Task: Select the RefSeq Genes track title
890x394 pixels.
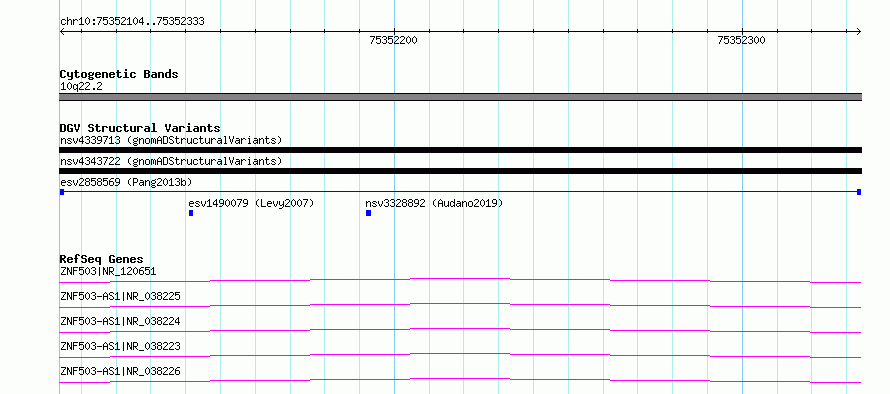Action: 101,259
